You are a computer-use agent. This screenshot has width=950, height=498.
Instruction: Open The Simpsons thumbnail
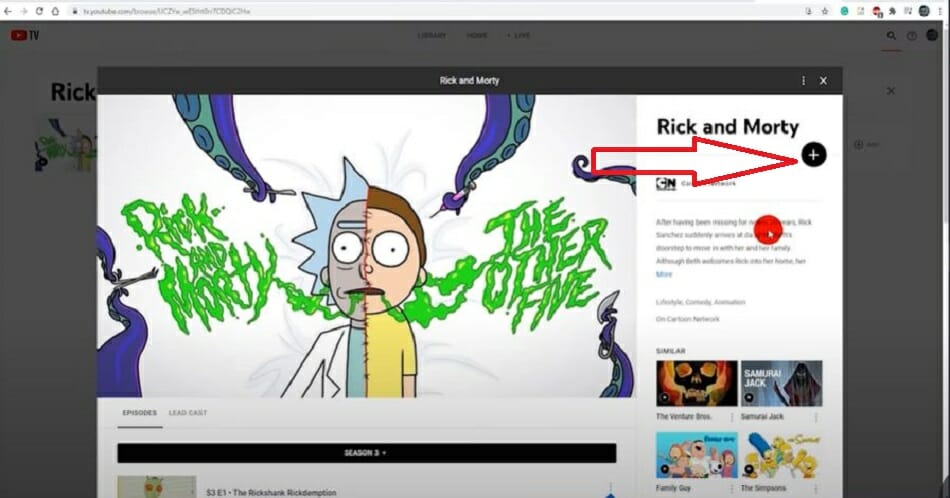pyautogui.click(x=782, y=455)
